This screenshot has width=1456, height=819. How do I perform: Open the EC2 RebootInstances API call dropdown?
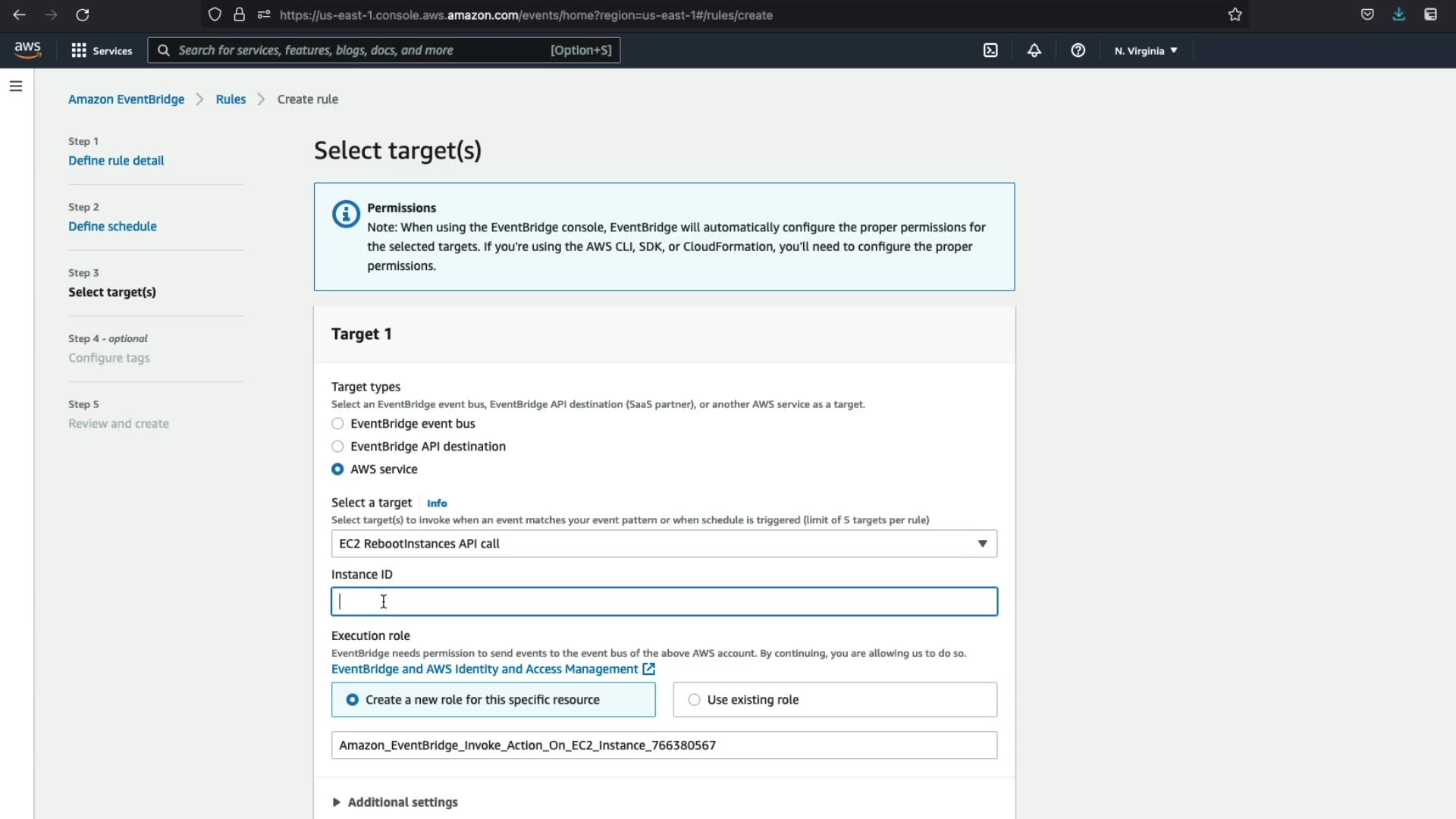coord(664,544)
